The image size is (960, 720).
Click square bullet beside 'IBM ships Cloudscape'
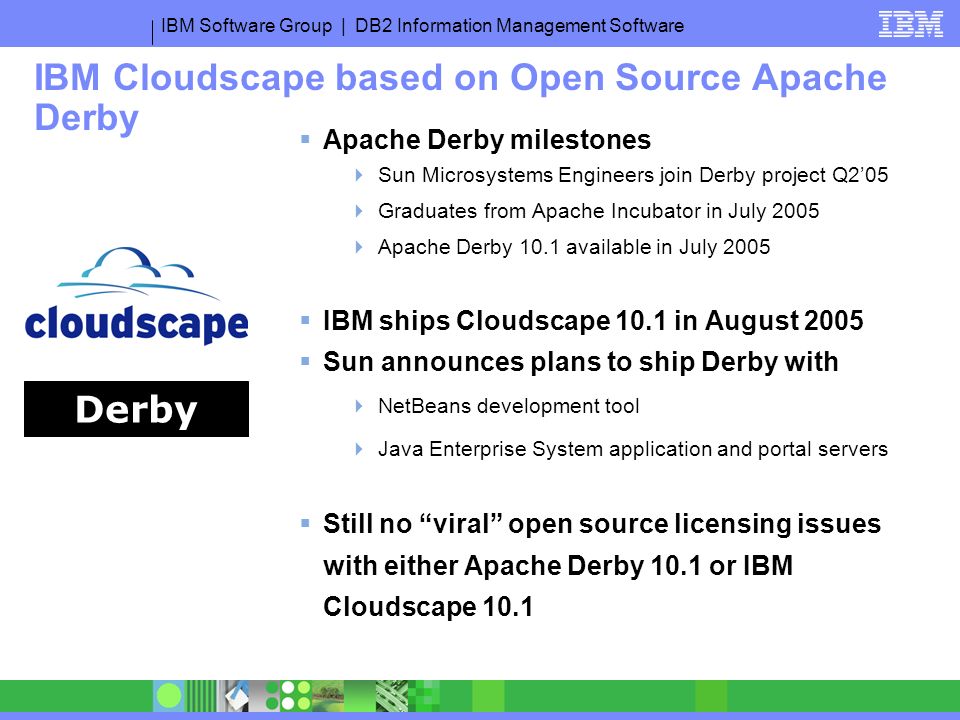click(306, 320)
